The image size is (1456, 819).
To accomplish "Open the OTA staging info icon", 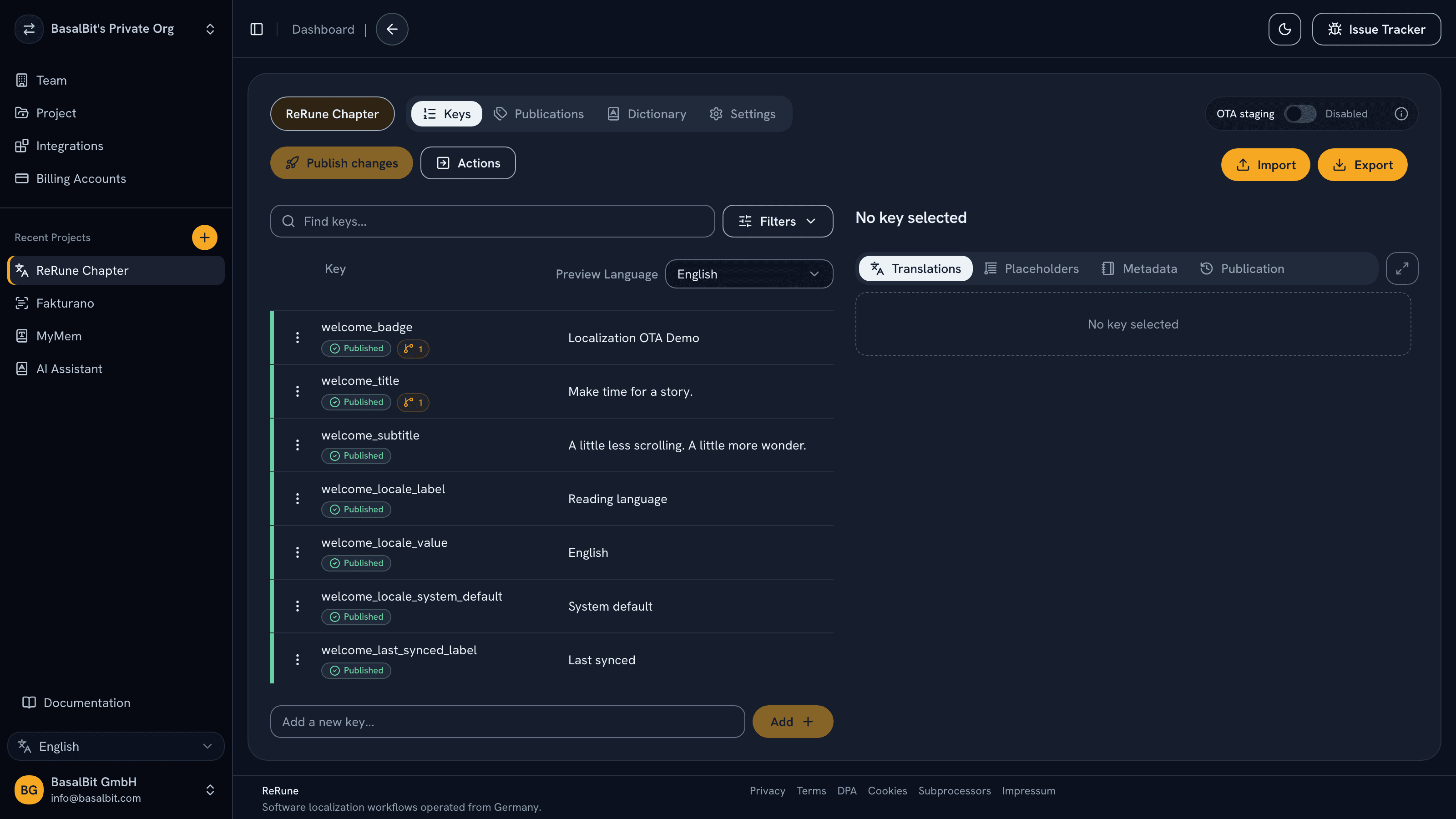I will coord(1400,114).
